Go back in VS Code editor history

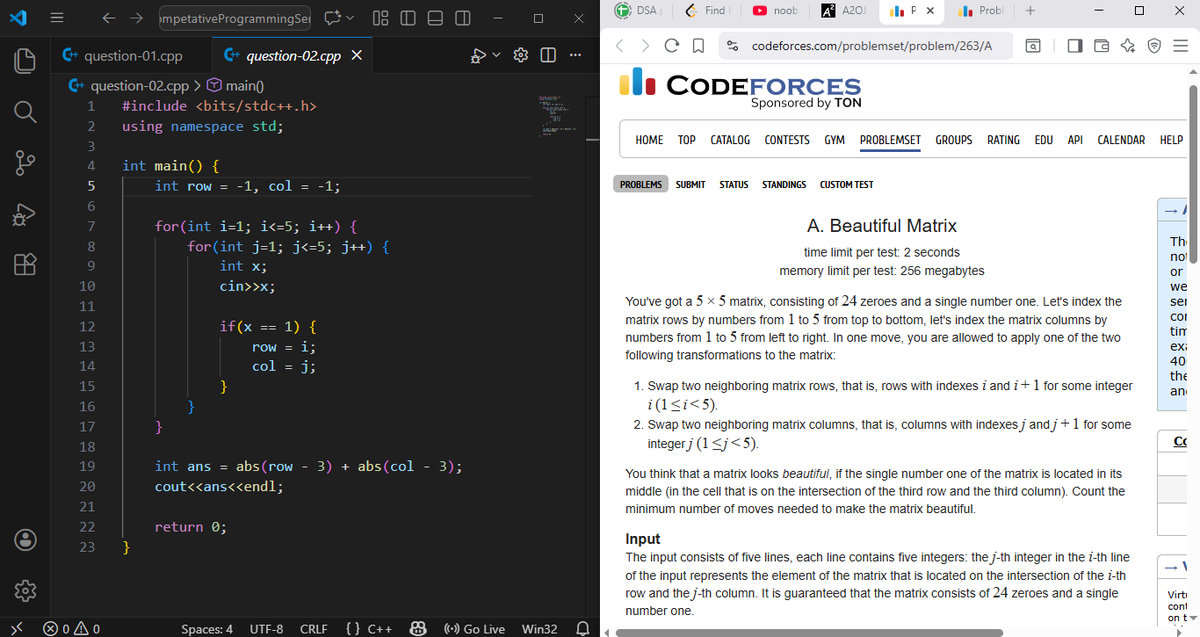pyautogui.click(x=107, y=19)
